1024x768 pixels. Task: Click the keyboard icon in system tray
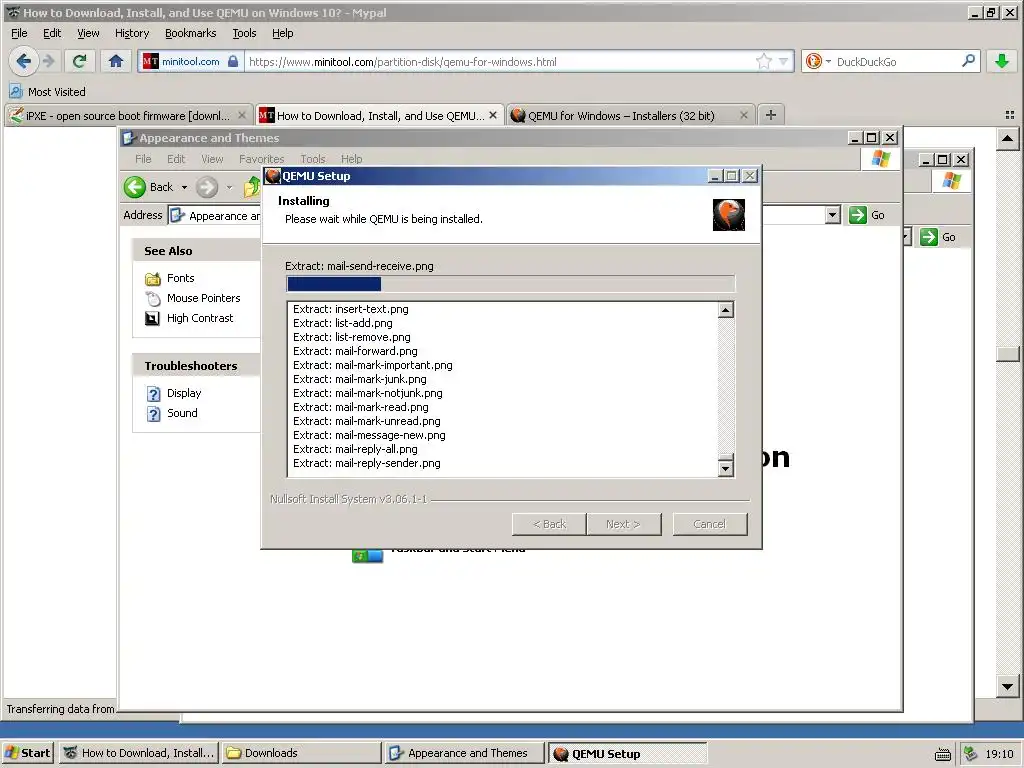click(942, 754)
